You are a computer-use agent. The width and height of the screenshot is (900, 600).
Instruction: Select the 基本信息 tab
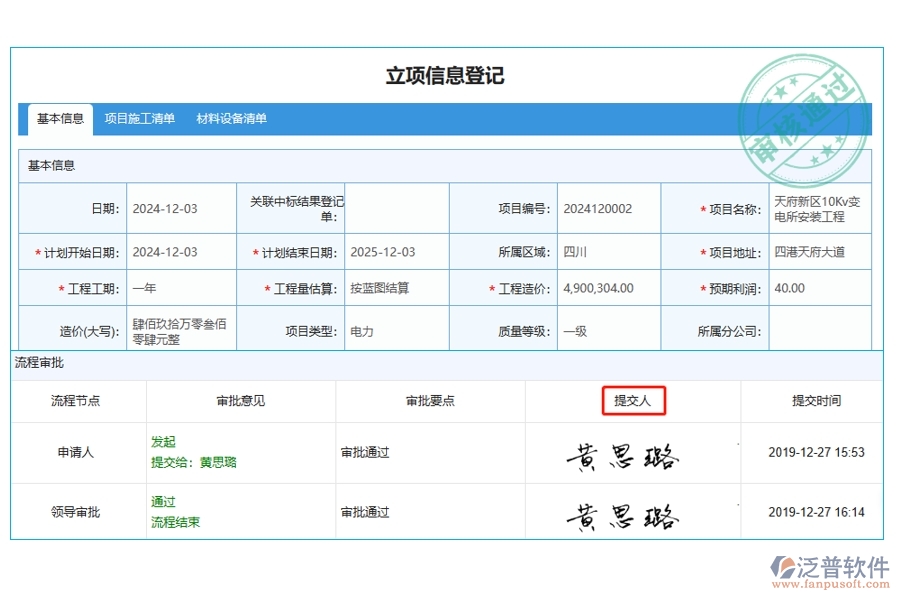tap(61, 118)
